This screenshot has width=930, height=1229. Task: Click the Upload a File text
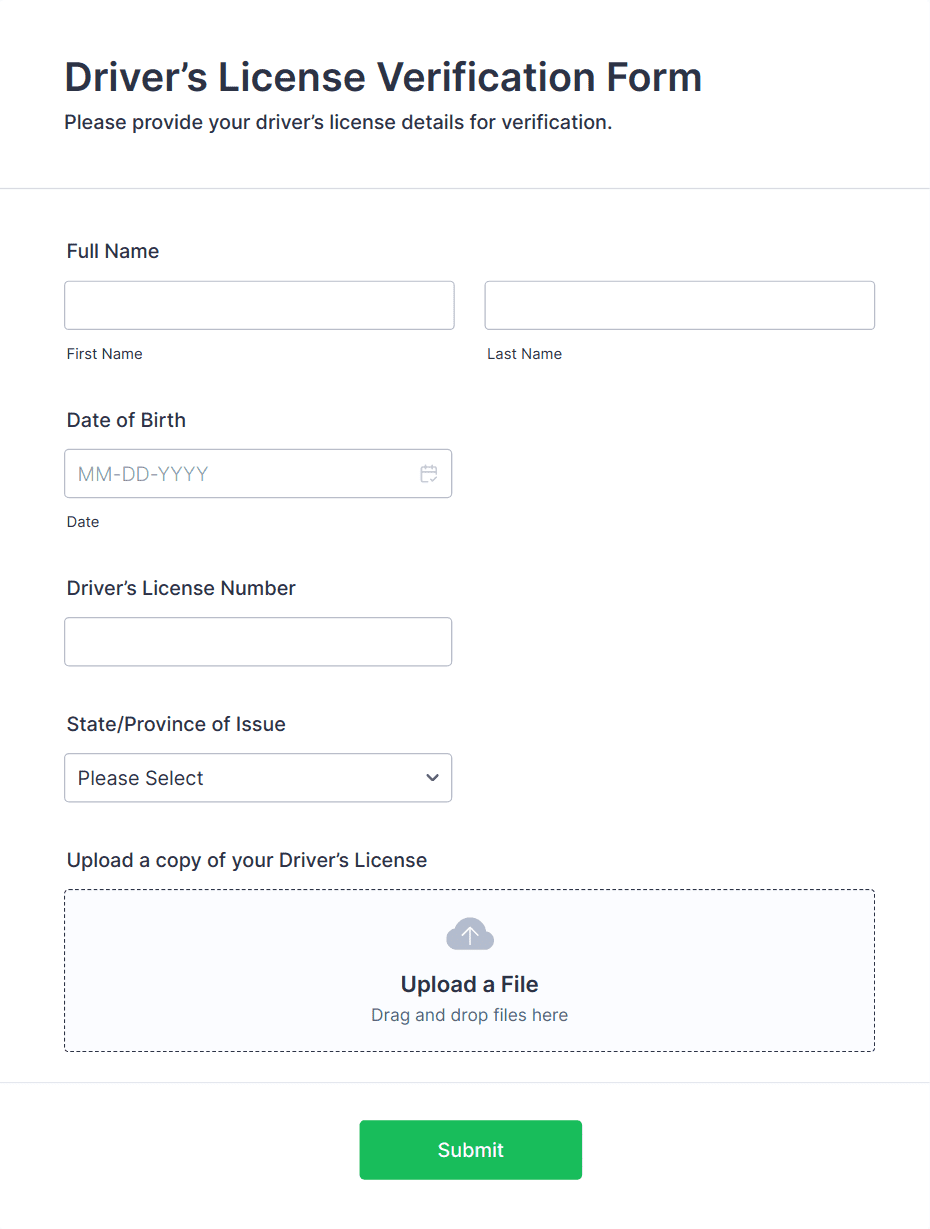(x=470, y=985)
